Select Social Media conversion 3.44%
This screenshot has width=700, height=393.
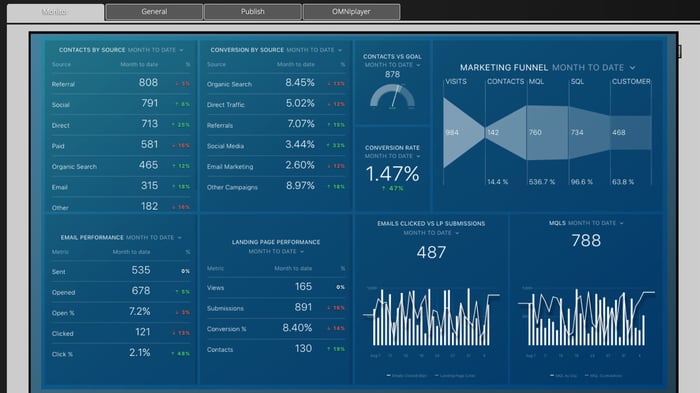300,144
